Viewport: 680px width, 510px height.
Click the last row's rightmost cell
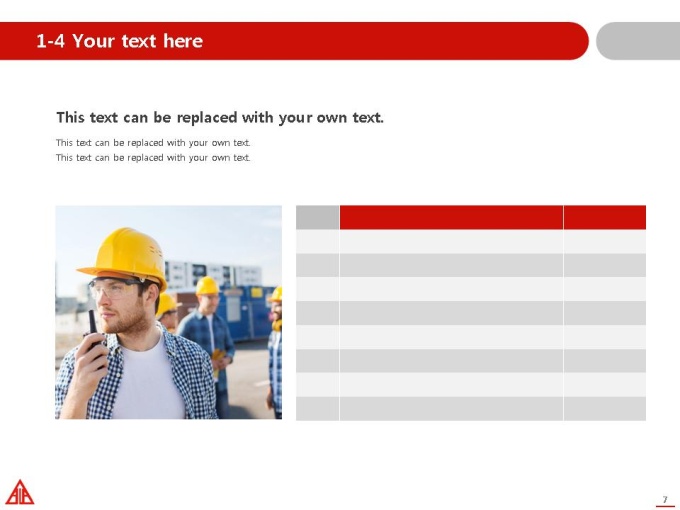tap(605, 409)
